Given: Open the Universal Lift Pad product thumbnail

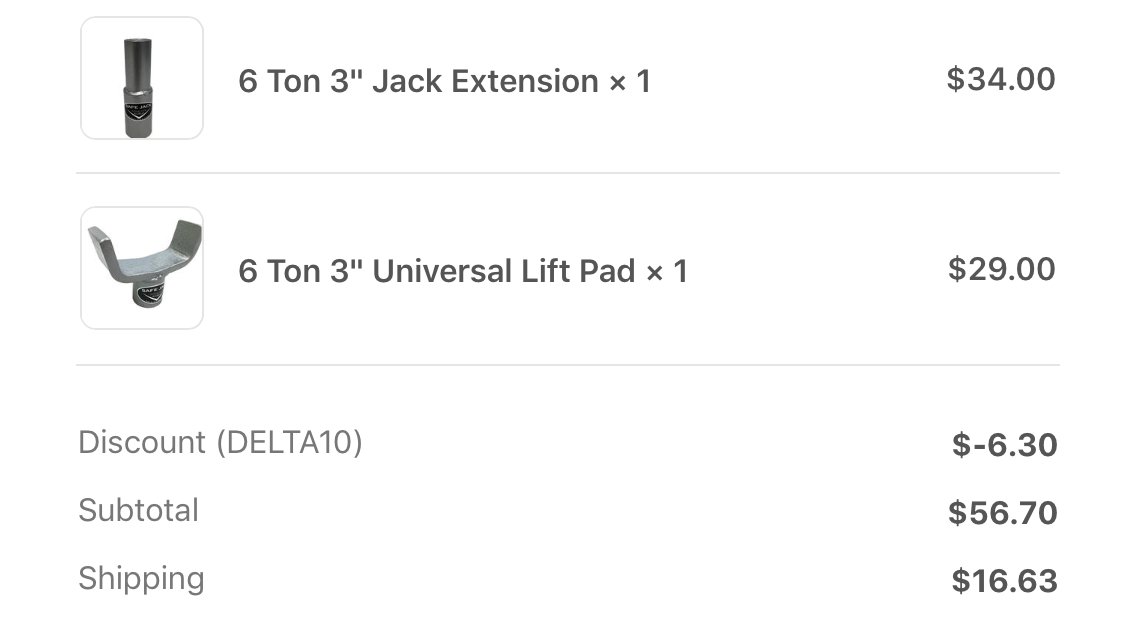Looking at the screenshot, I should (x=142, y=268).
